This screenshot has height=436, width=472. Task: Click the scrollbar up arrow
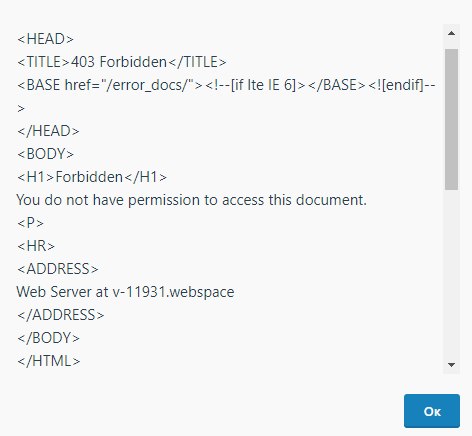pyautogui.click(x=451, y=33)
